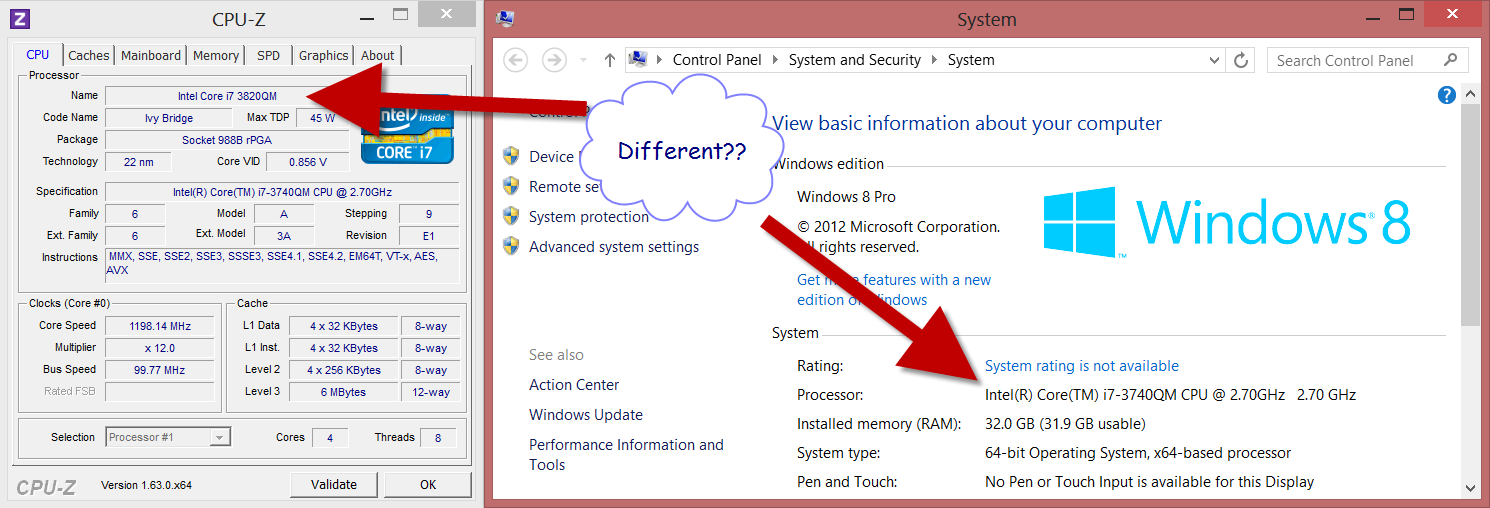Open System protection link
The image size is (1490, 508).
pyautogui.click(x=589, y=217)
